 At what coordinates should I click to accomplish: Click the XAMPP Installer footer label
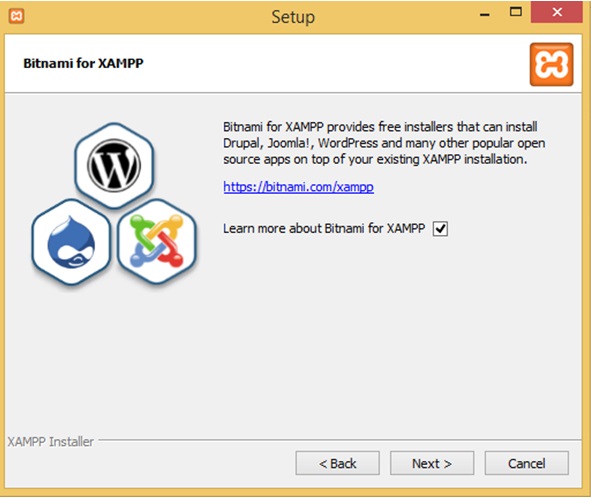51,441
